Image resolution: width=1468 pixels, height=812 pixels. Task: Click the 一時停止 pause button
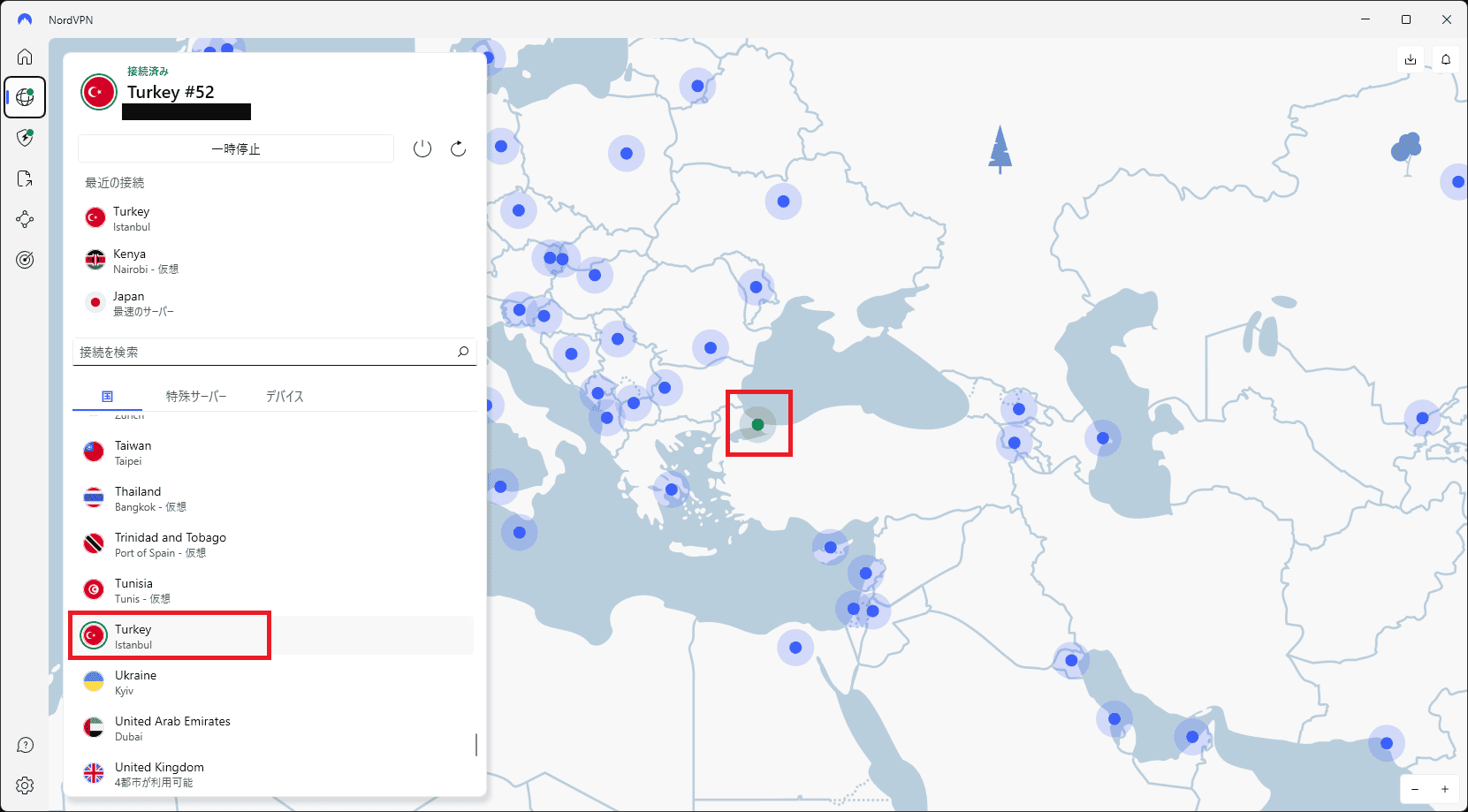pyautogui.click(x=236, y=148)
